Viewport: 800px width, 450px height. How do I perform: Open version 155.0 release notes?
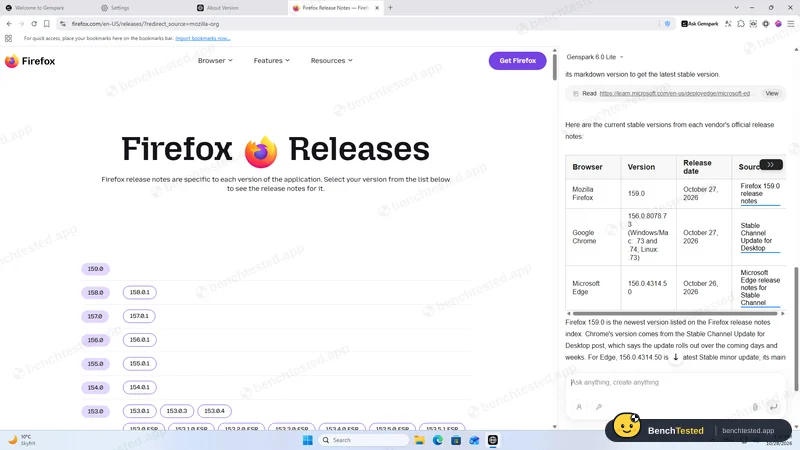pyautogui.click(x=95, y=364)
